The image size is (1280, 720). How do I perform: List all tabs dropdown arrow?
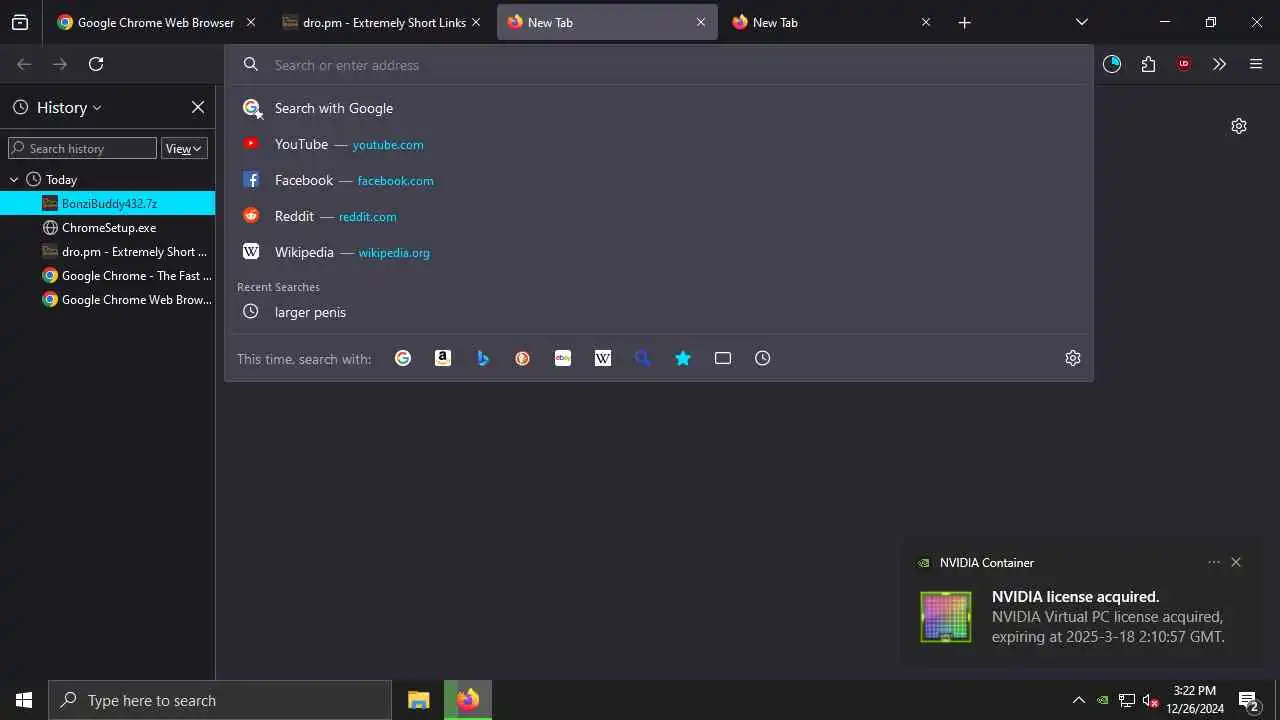pos(1082,22)
